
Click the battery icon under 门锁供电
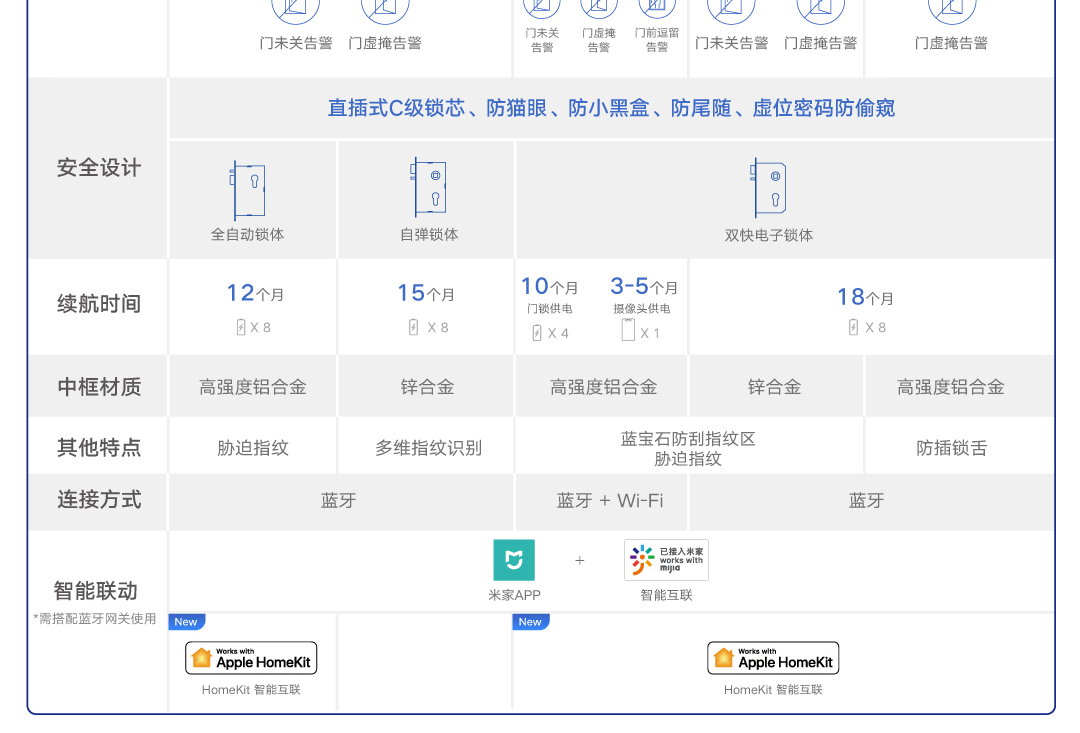pos(537,332)
